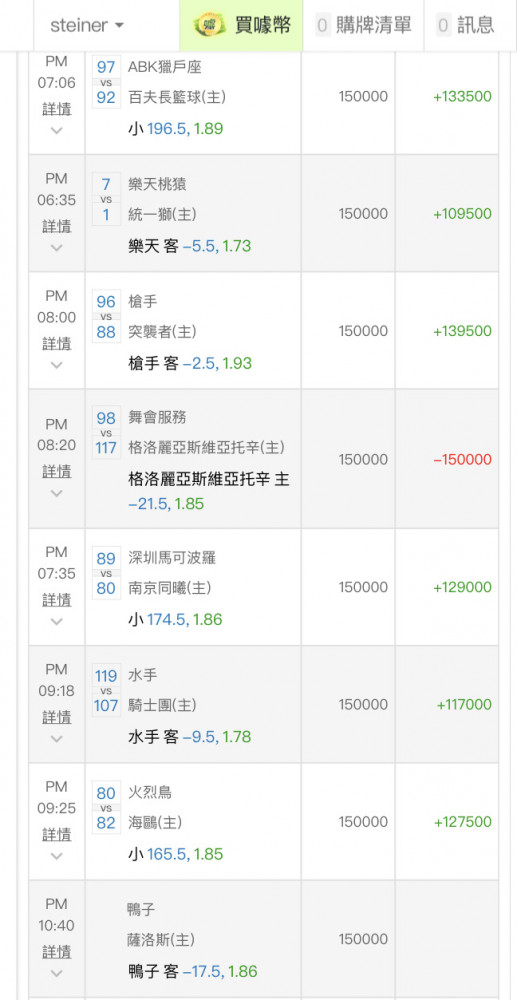Click the 119 vs 107 score box

click(106, 691)
